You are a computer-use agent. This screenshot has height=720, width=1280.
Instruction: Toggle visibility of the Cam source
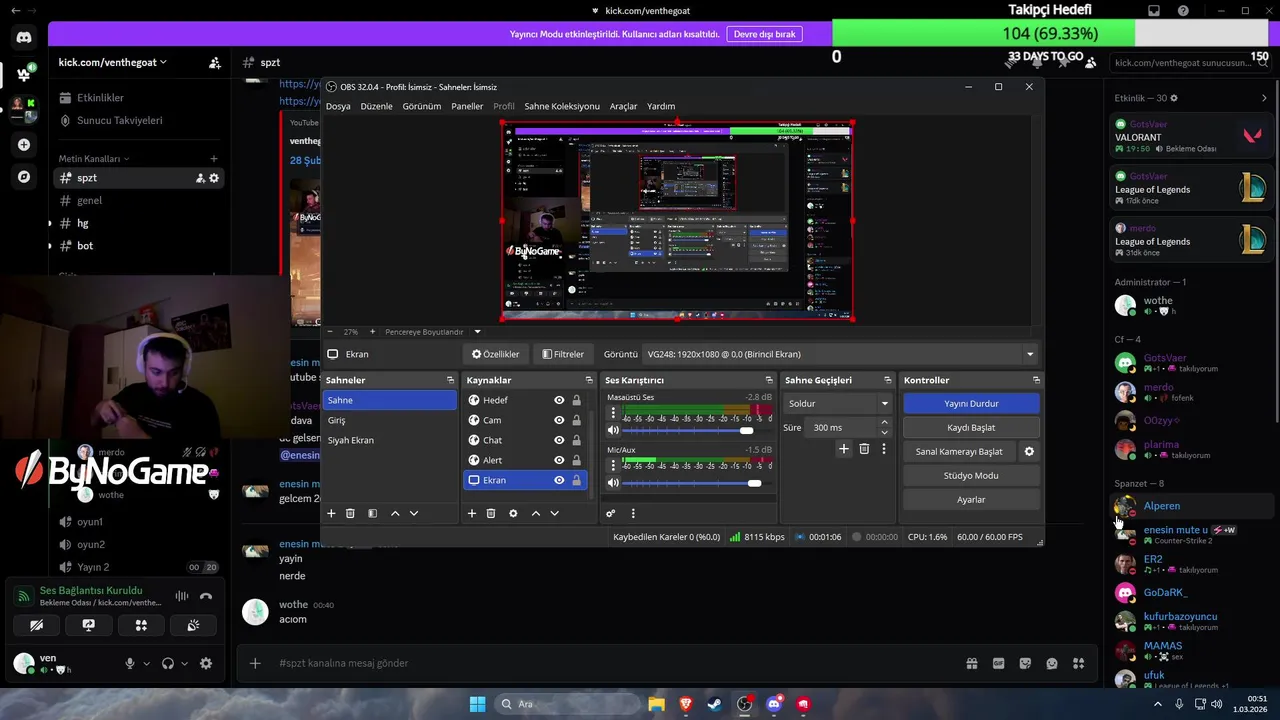click(x=559, y=420)
